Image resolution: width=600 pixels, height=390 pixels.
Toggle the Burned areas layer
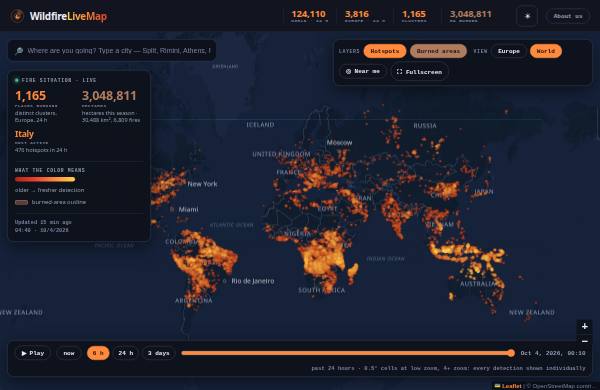pos(438,51)
